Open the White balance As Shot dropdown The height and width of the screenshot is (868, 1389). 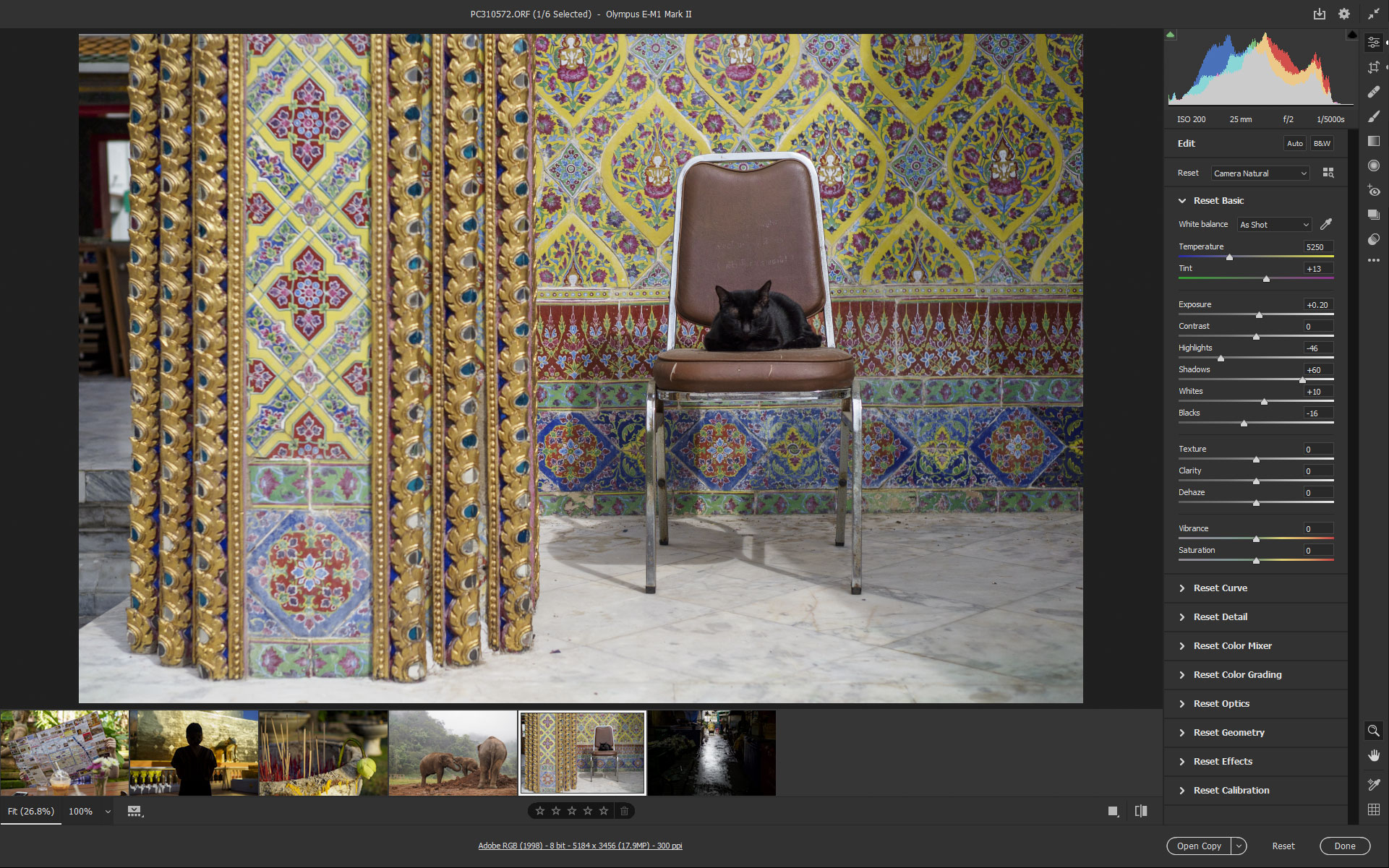[1273, 225]
